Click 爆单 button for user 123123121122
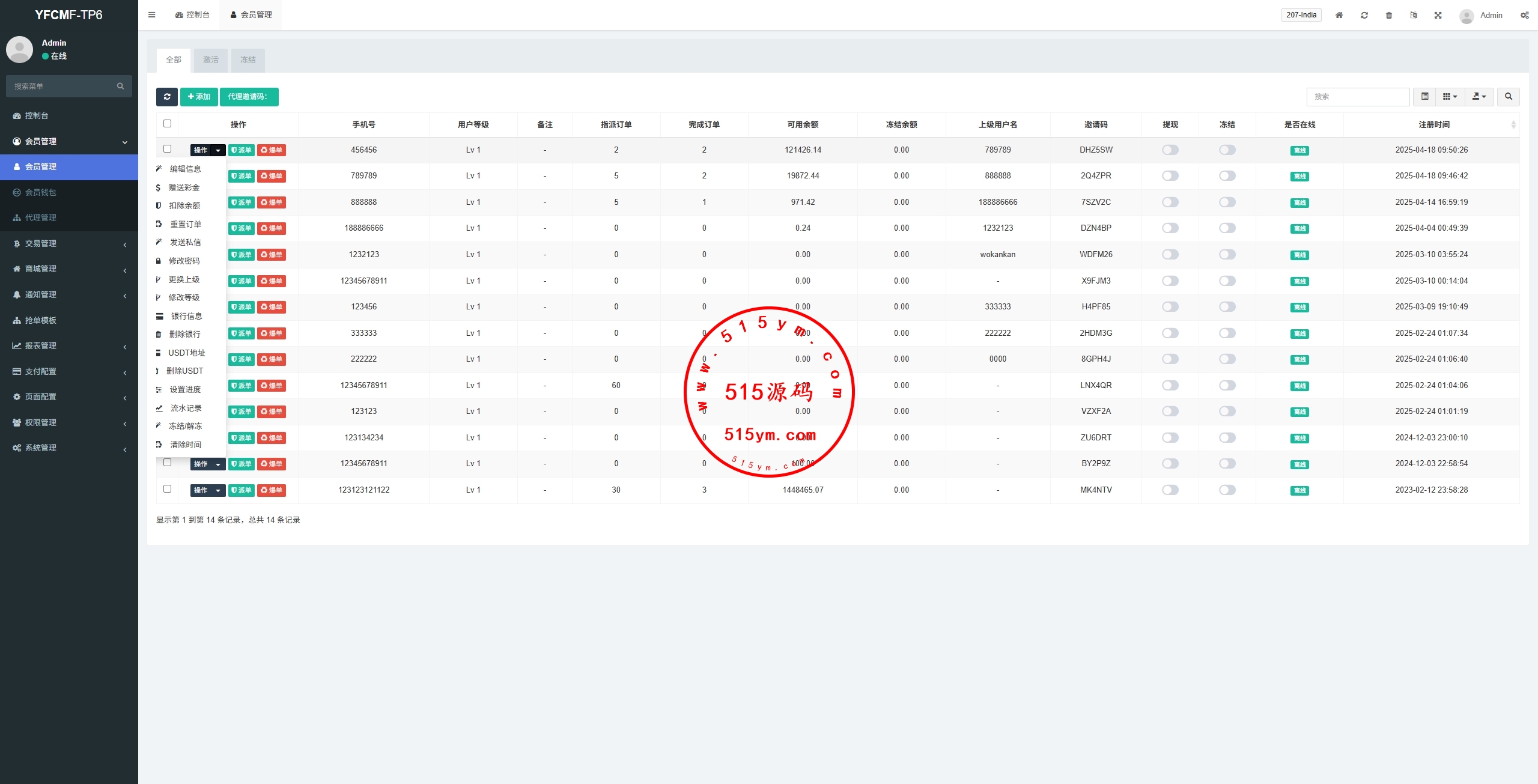This screenshot has width=1538, height=784. (x=272, y=490)
